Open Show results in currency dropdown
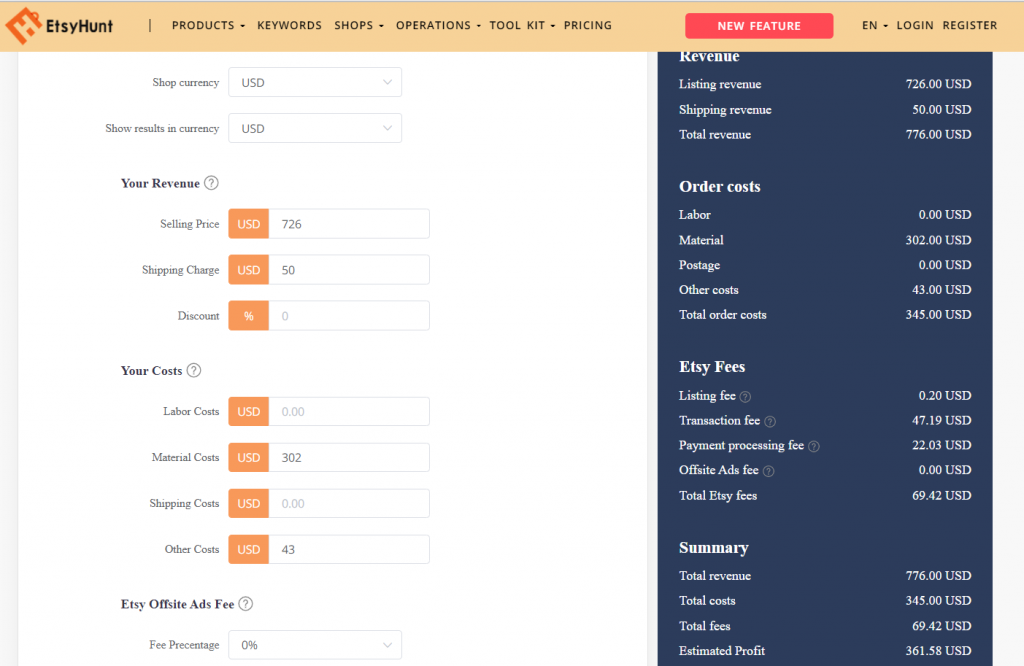 315,129
